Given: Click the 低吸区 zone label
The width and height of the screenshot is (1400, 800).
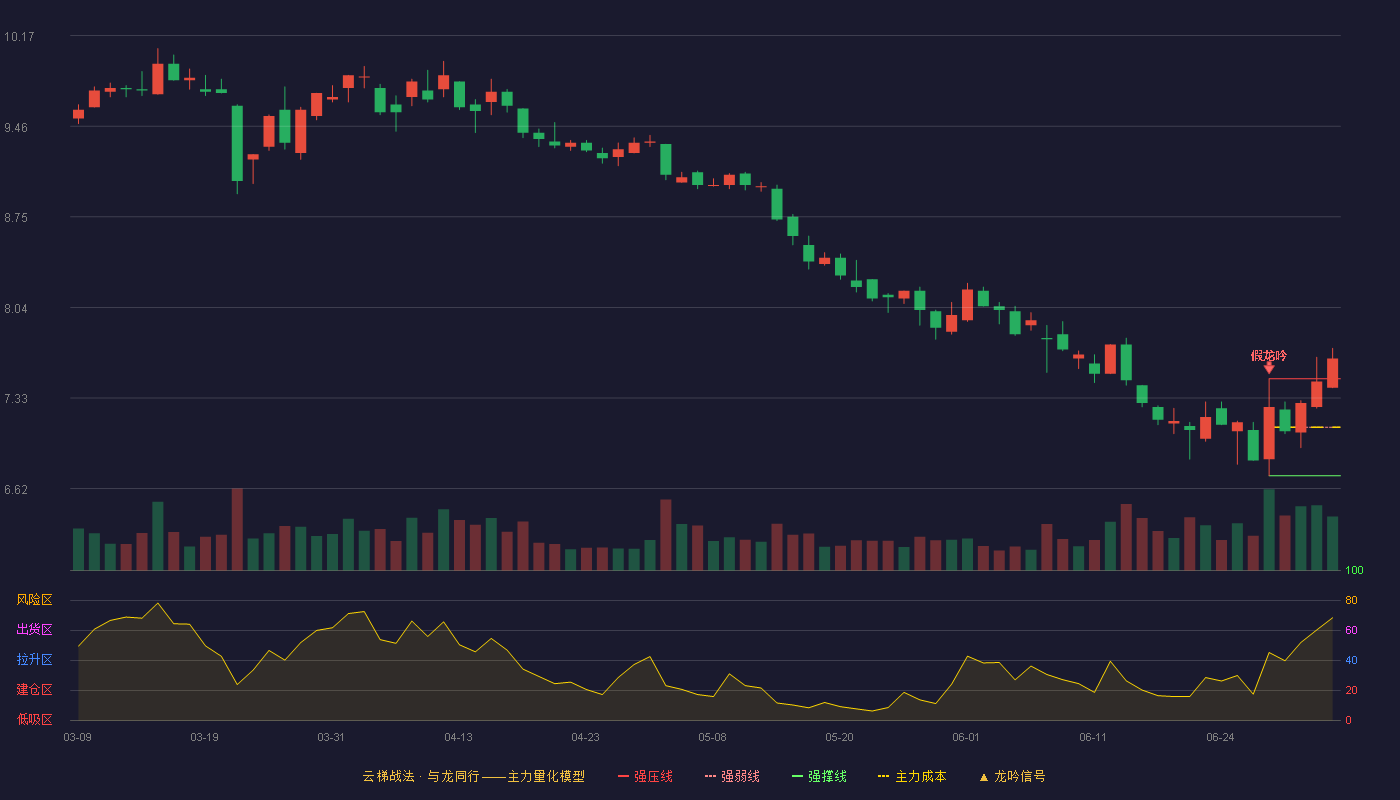Looking at the screenshot, I should pos(34,719).
